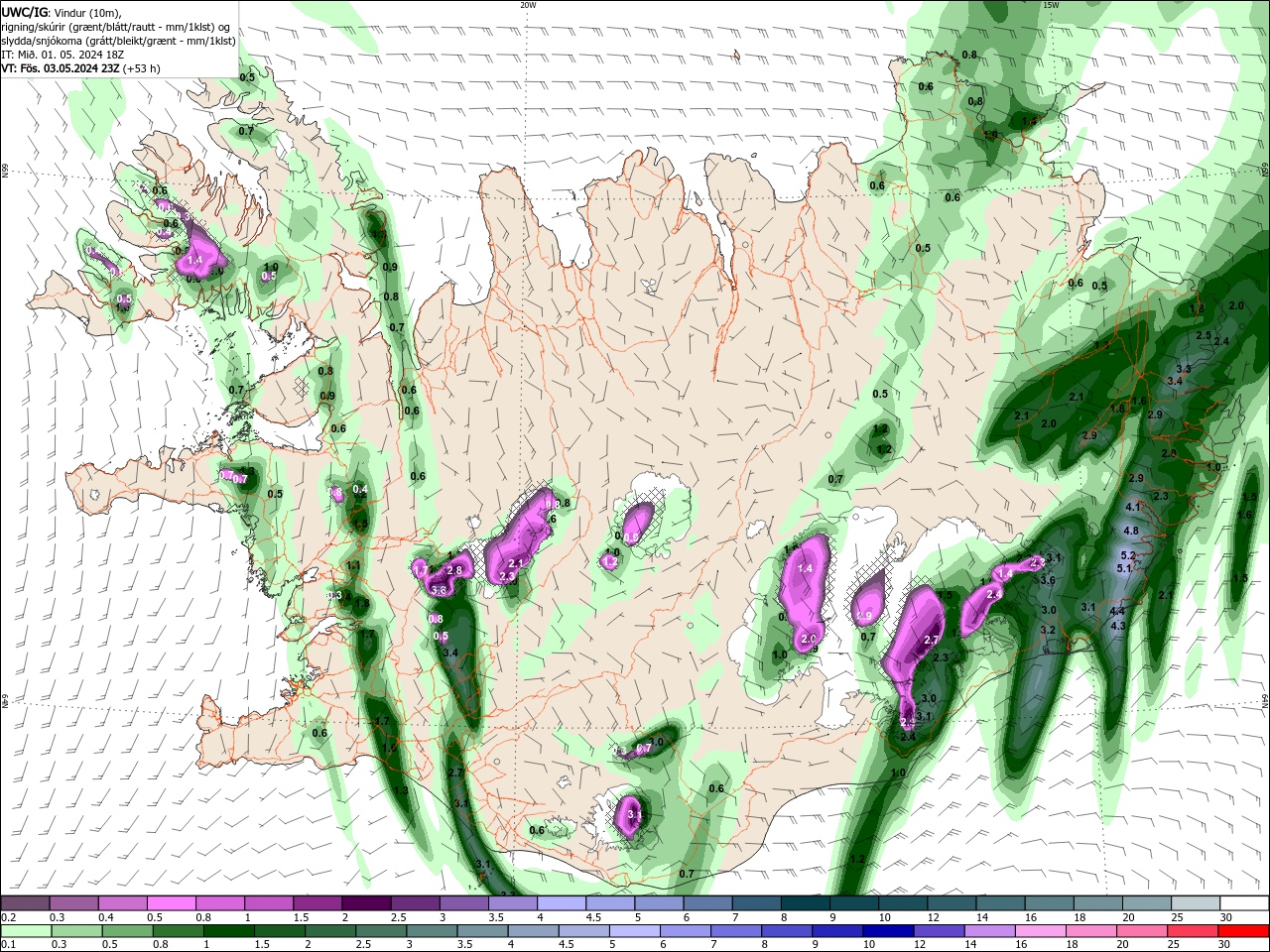This screenshot has height=952, width=1270.
Task: Click the '15W' longitude label
Action: [1051, 5]
